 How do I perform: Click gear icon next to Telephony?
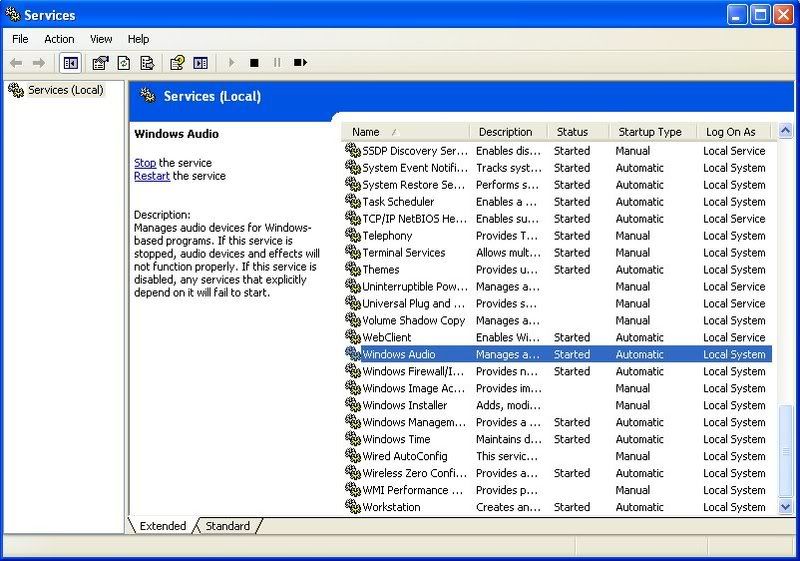(x=353, y=235)
